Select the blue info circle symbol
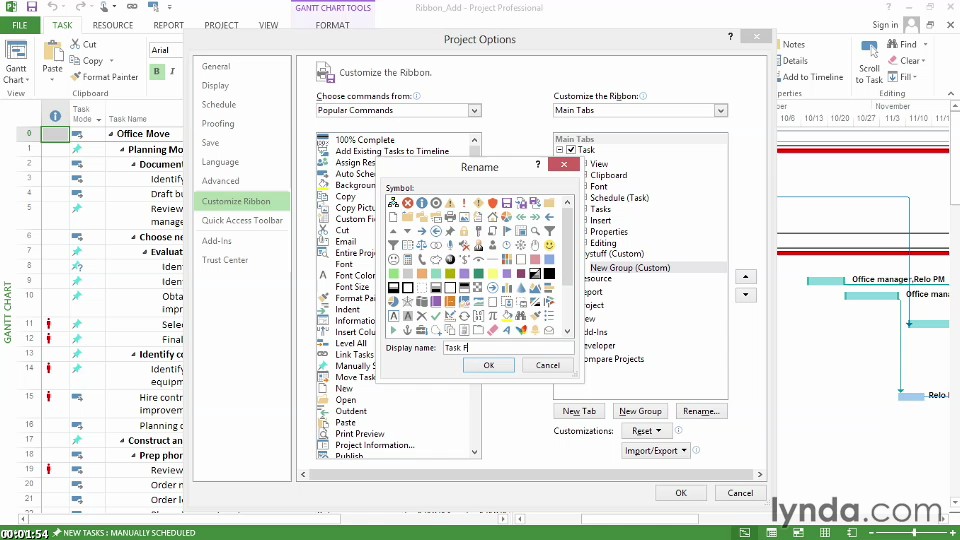The width and height of the screenshot is (960, 540). pos(422,203)
